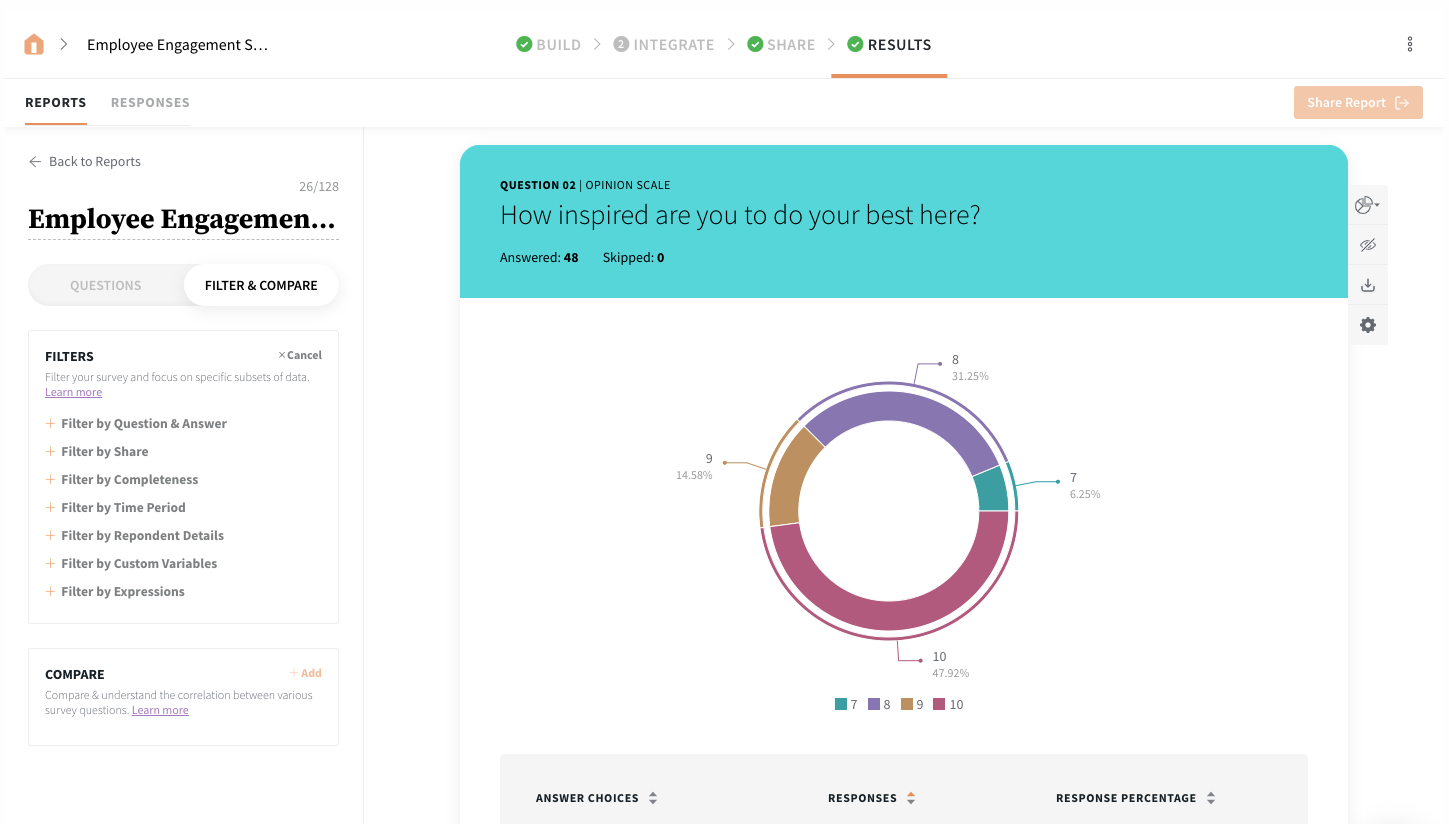Switch to the QUESTIONS toggle view

click(x=105, y=285)
